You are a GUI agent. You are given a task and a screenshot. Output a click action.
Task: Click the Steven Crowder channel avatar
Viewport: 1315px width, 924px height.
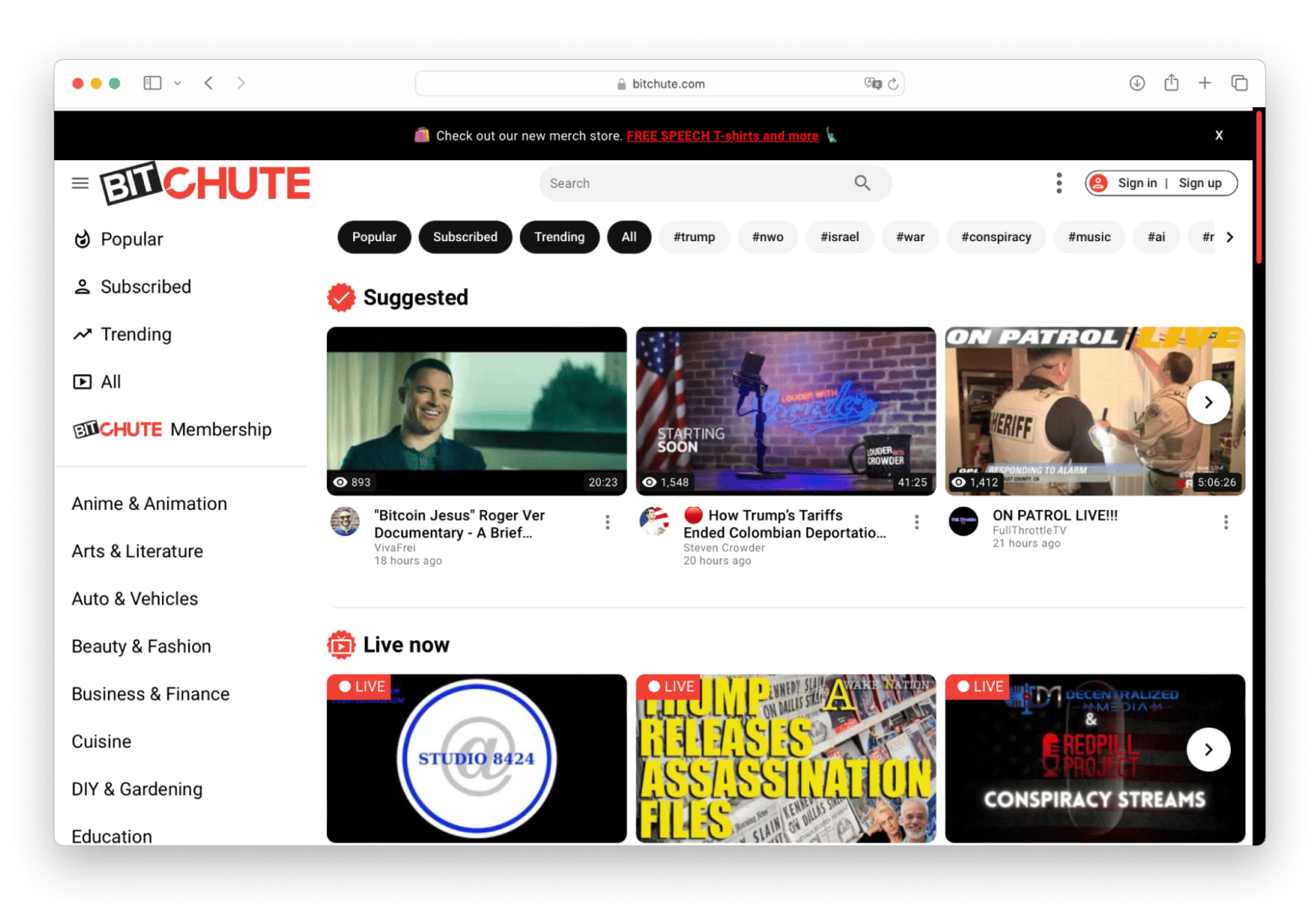654,522
